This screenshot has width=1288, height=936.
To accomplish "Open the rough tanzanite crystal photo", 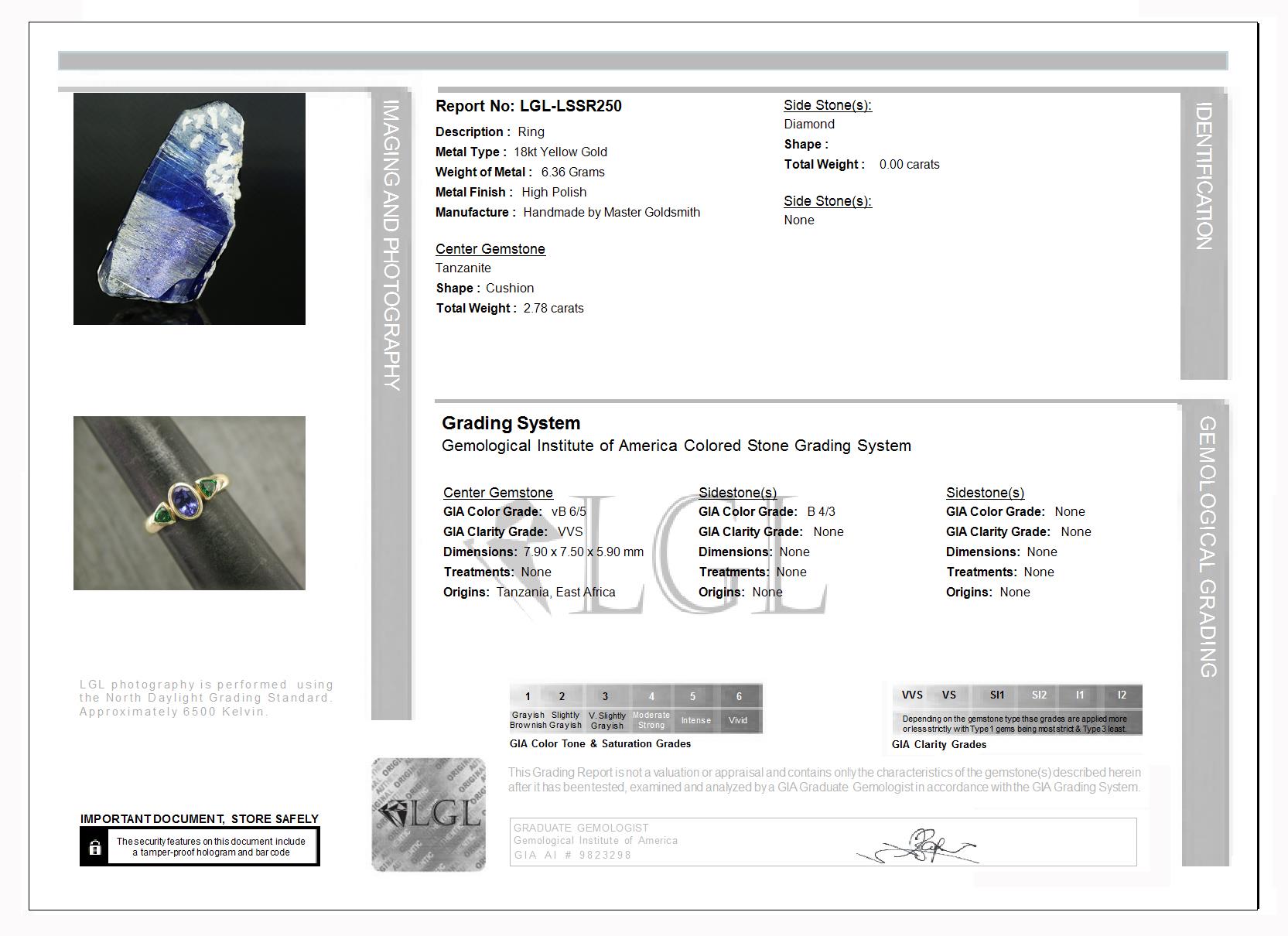I will coord(190,209).
